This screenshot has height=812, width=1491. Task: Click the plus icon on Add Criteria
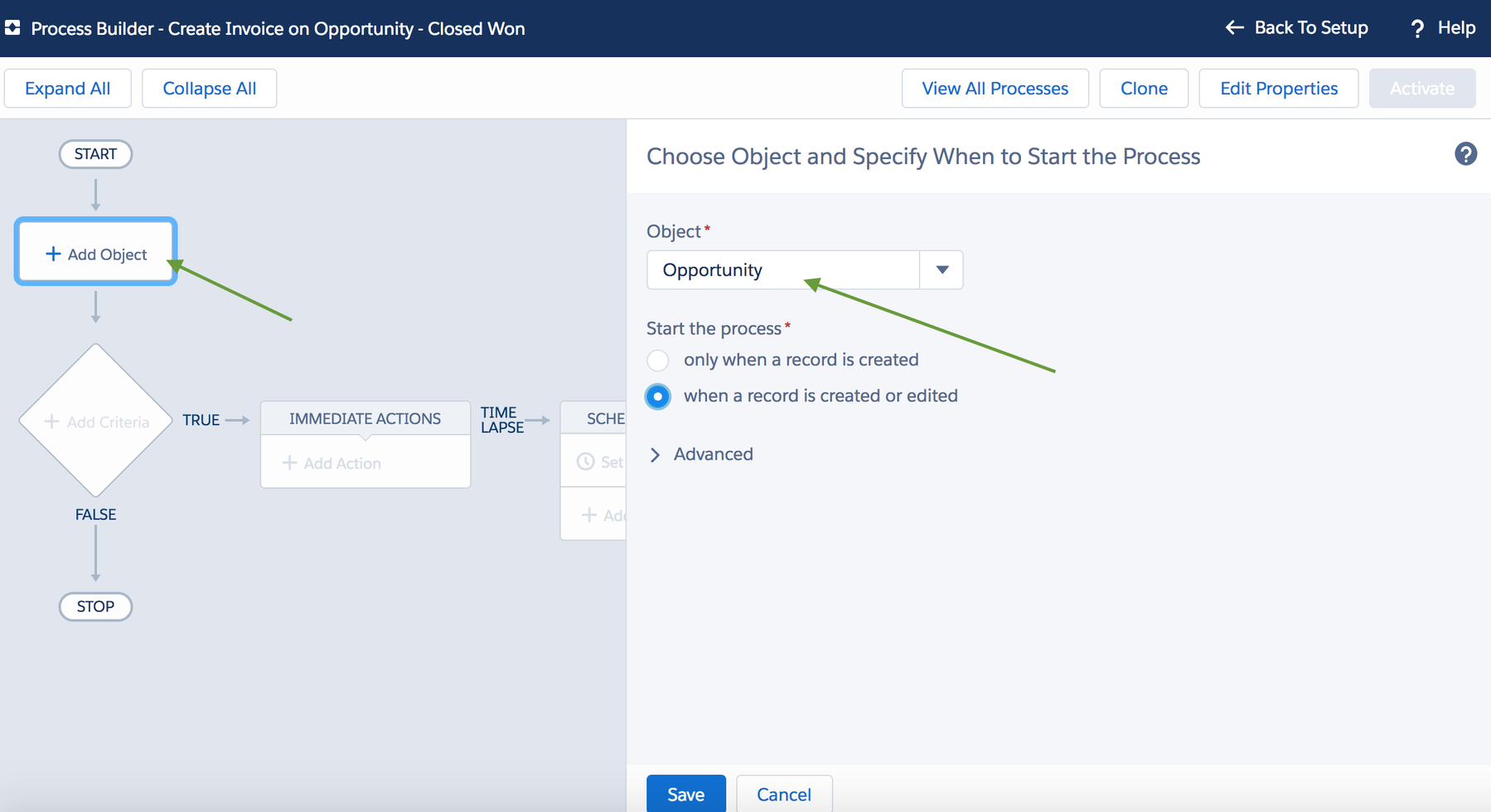pyautogui.click(x=51, y=422)
